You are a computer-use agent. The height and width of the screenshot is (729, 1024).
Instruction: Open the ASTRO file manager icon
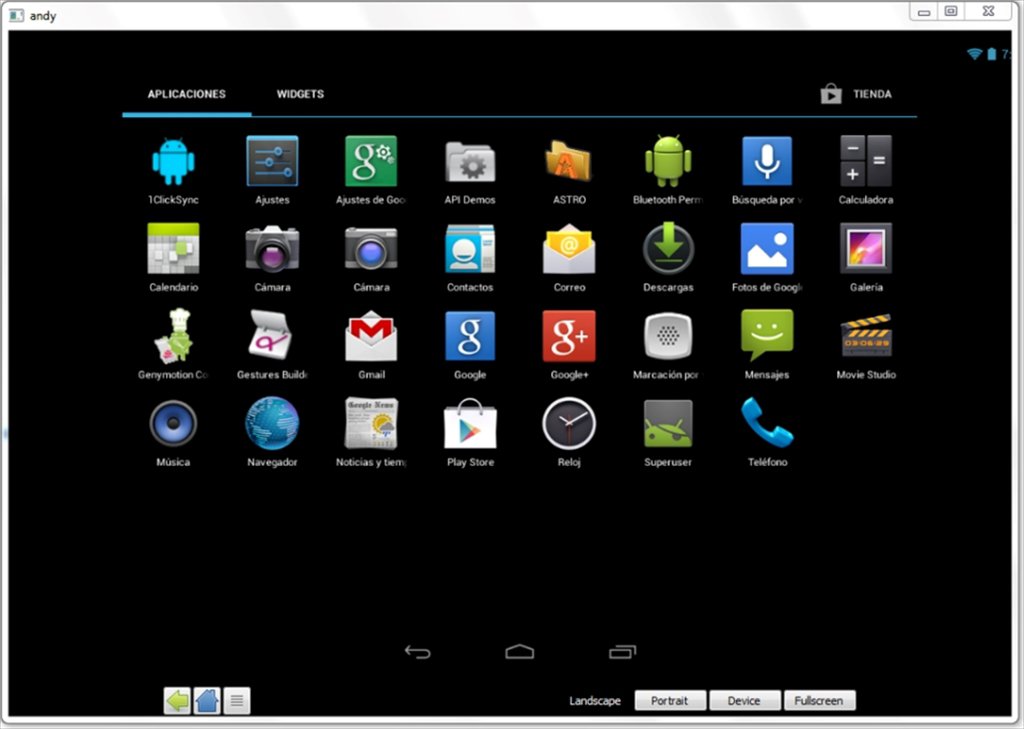click(x=568, y=162)
